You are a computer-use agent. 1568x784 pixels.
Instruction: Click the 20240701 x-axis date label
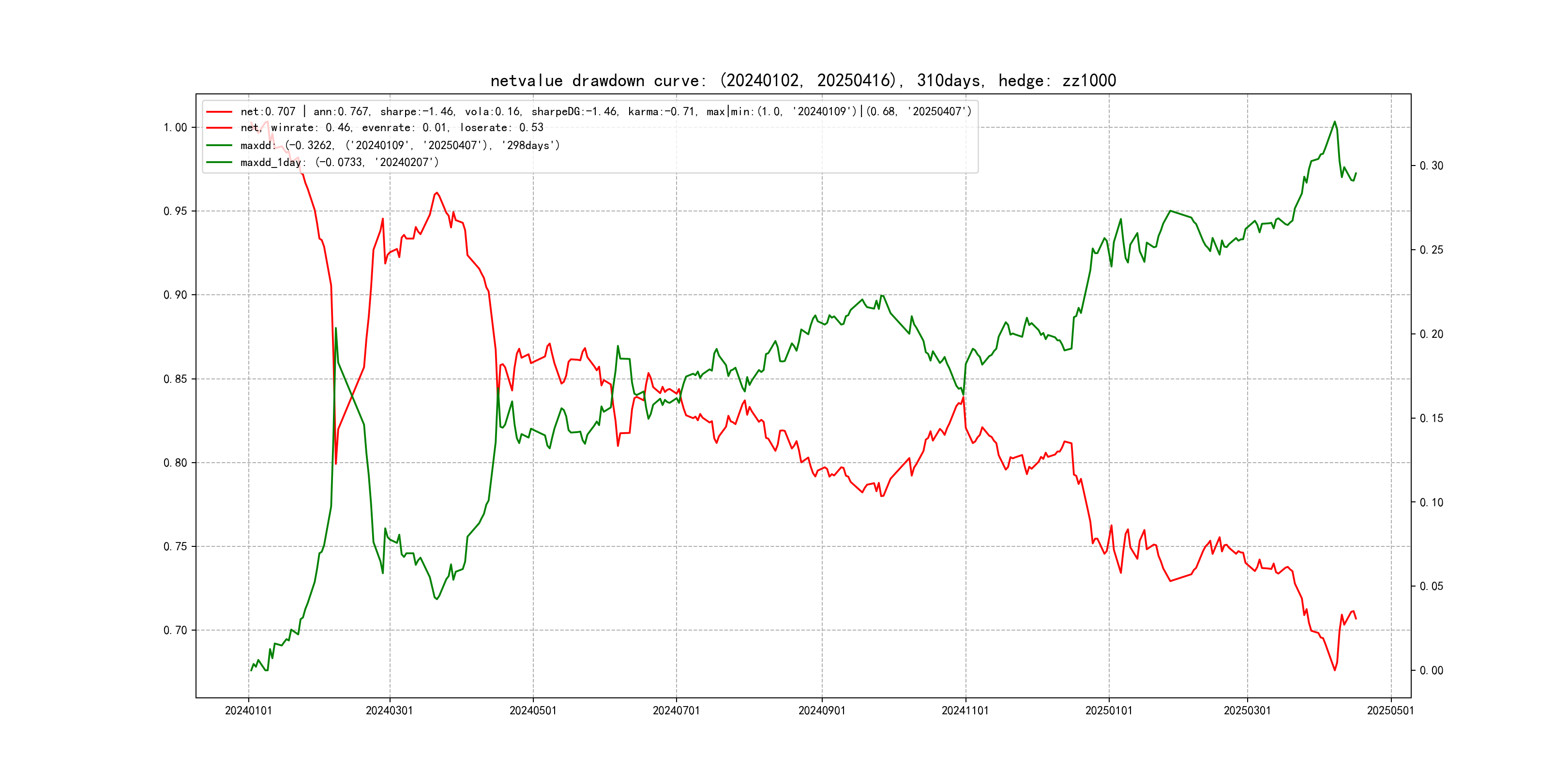click(676, 710)
